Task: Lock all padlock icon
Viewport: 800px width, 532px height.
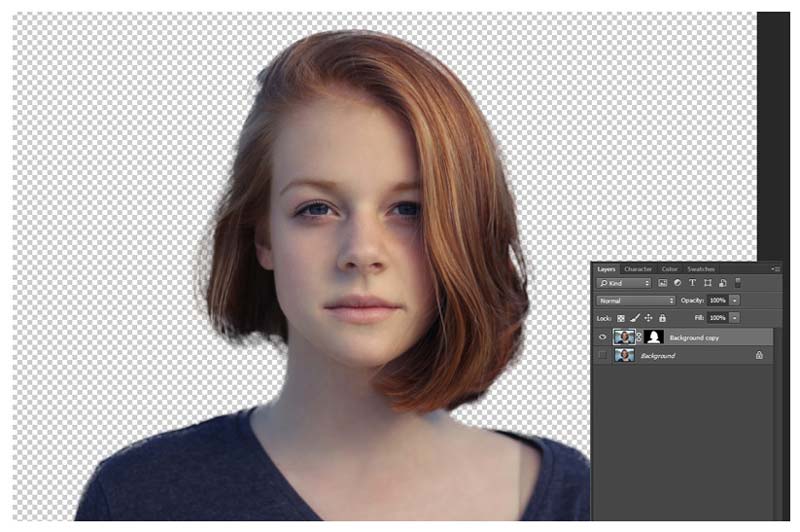Action: [662, 318]
